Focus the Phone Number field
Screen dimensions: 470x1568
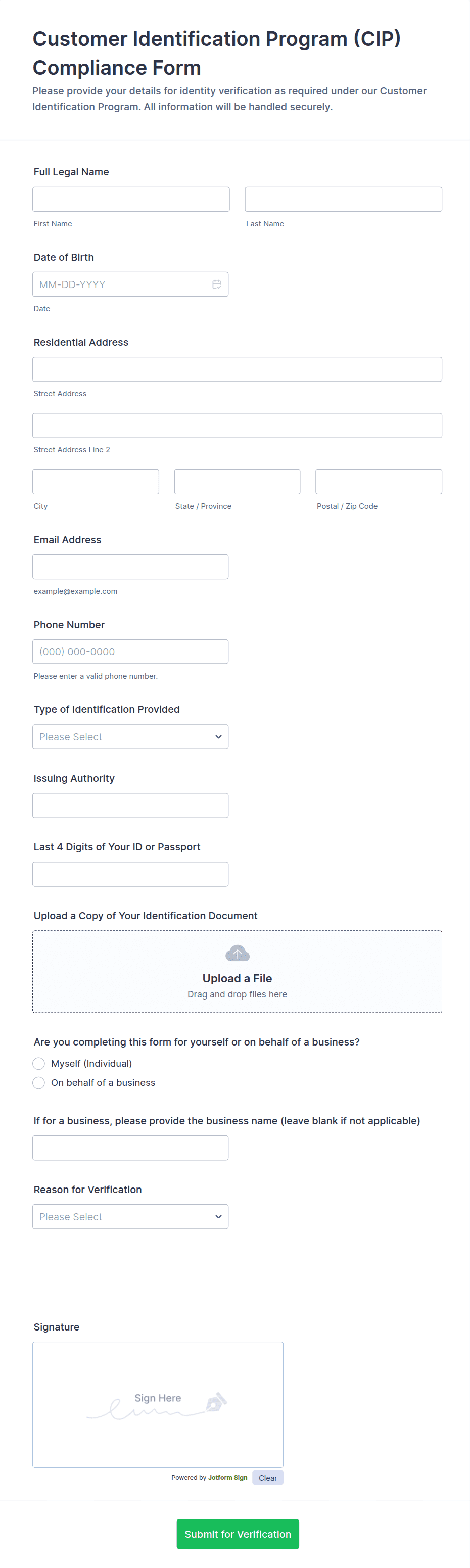(x=130, y=652)
